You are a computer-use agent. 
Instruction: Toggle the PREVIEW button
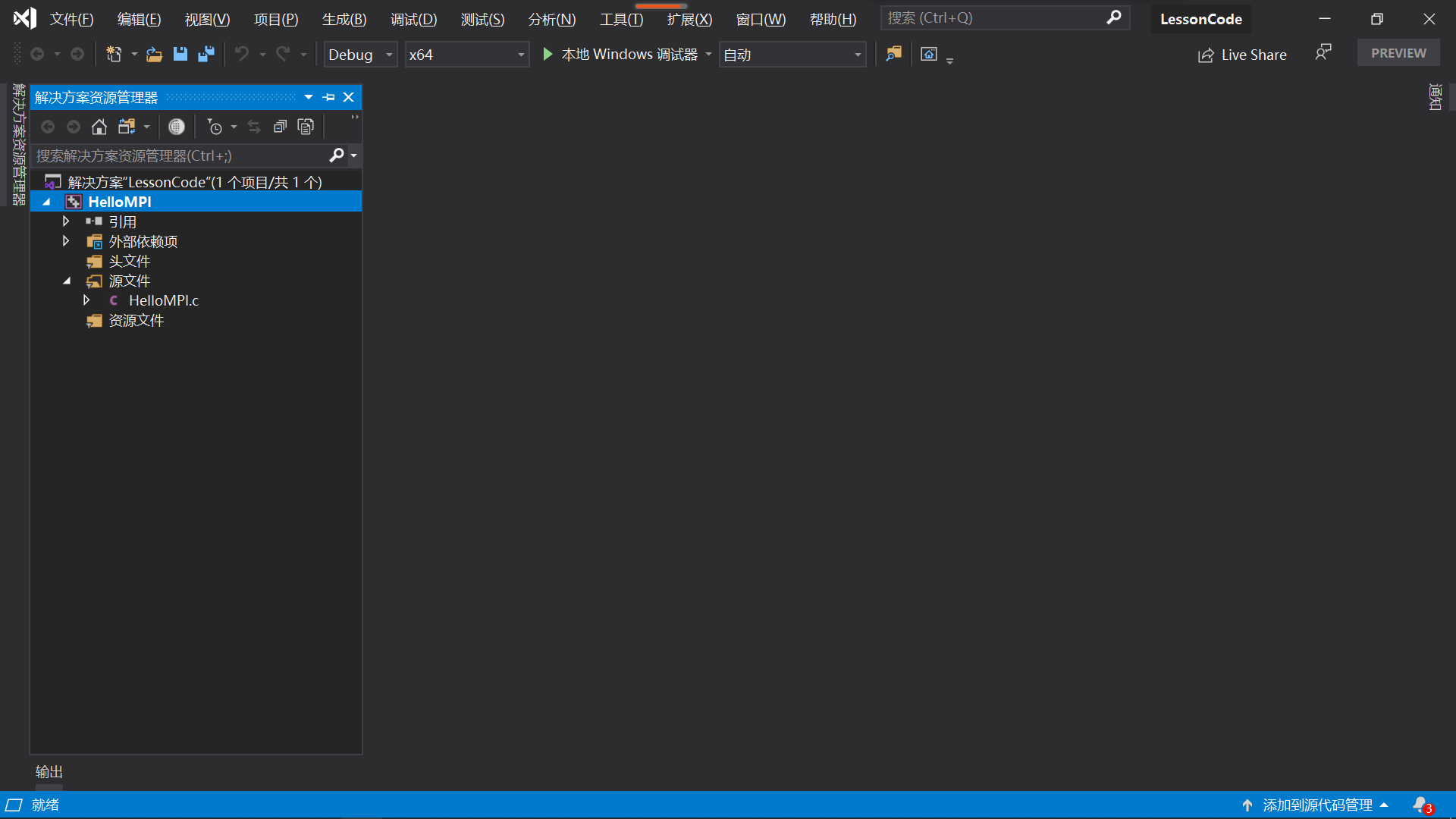tap(1398, 53)
